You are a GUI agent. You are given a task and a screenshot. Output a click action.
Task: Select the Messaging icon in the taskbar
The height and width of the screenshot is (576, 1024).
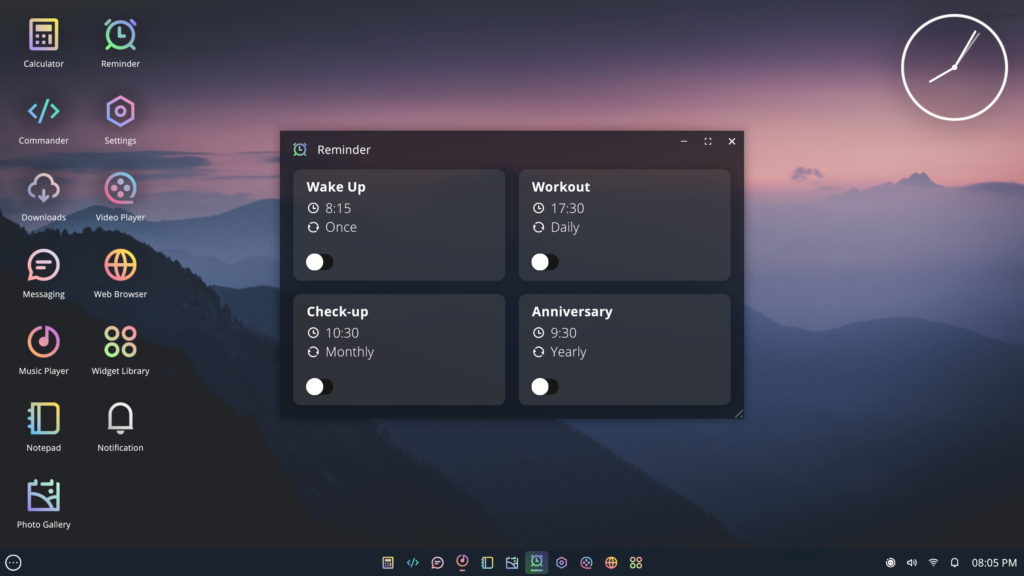pos(437,562)
